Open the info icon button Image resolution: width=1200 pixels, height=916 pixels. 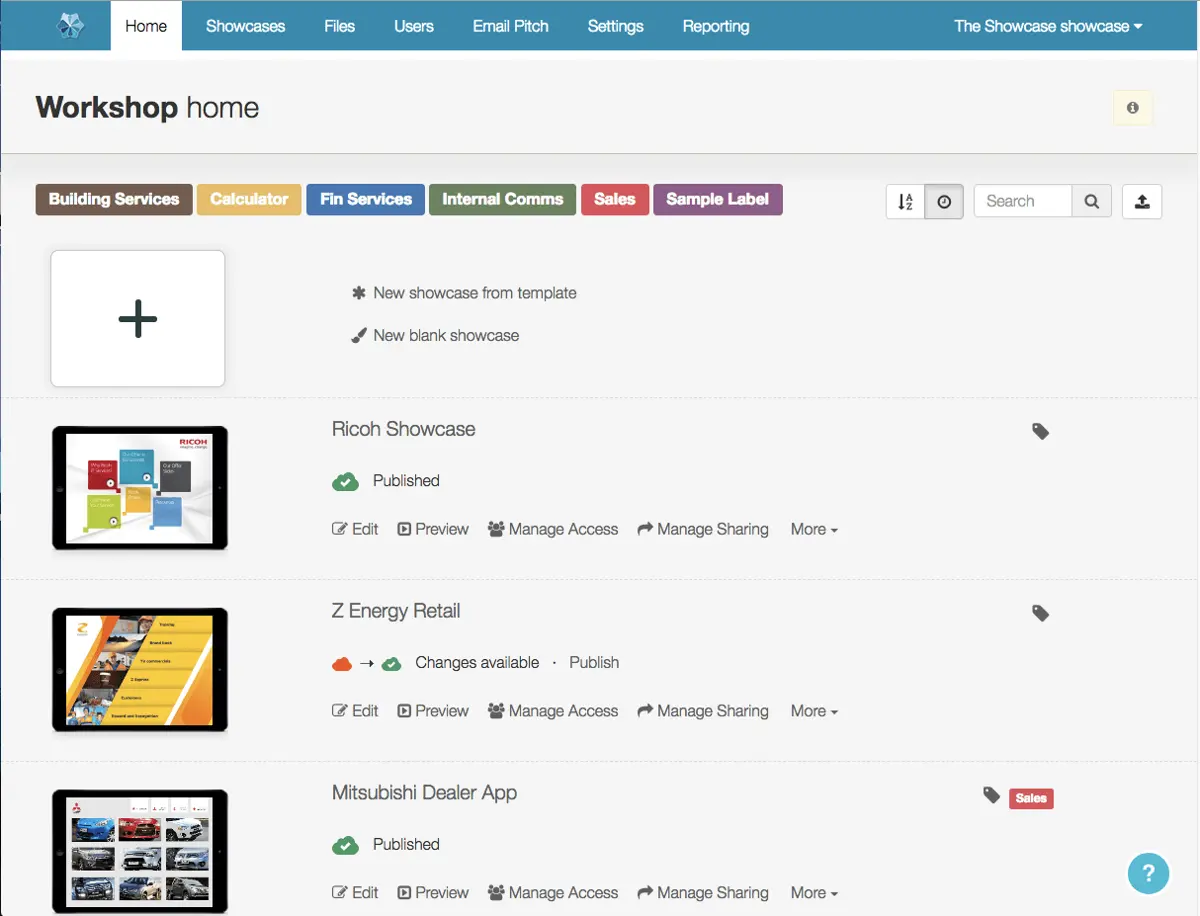coord(1133,108)
